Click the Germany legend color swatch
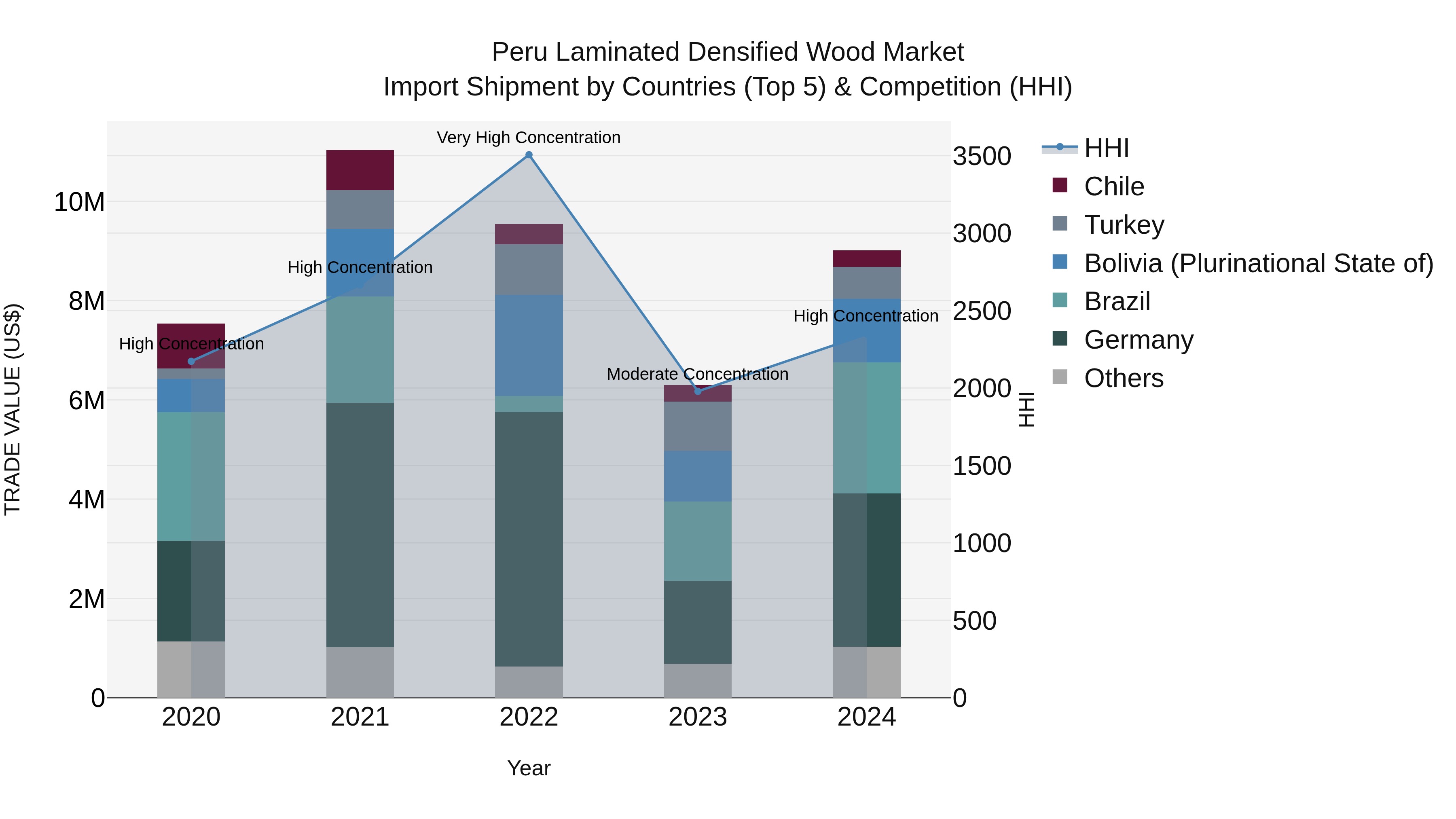Screen dimensions: 1456x819 pos(1060,339)
